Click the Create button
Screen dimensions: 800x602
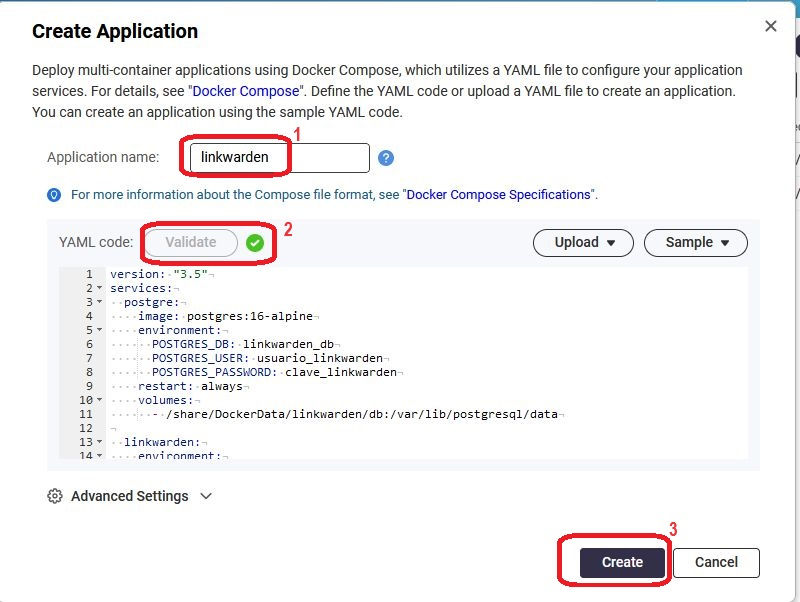tap(622, 562)
